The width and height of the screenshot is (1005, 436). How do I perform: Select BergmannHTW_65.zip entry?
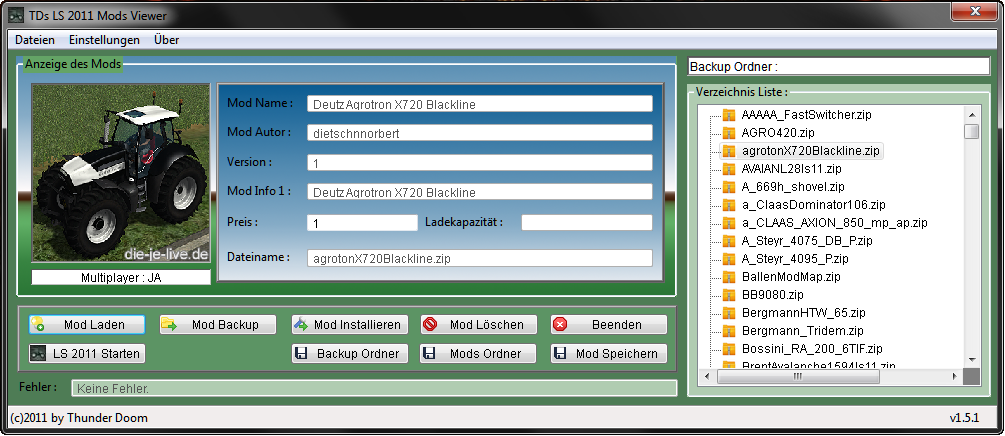coord(804,313)
